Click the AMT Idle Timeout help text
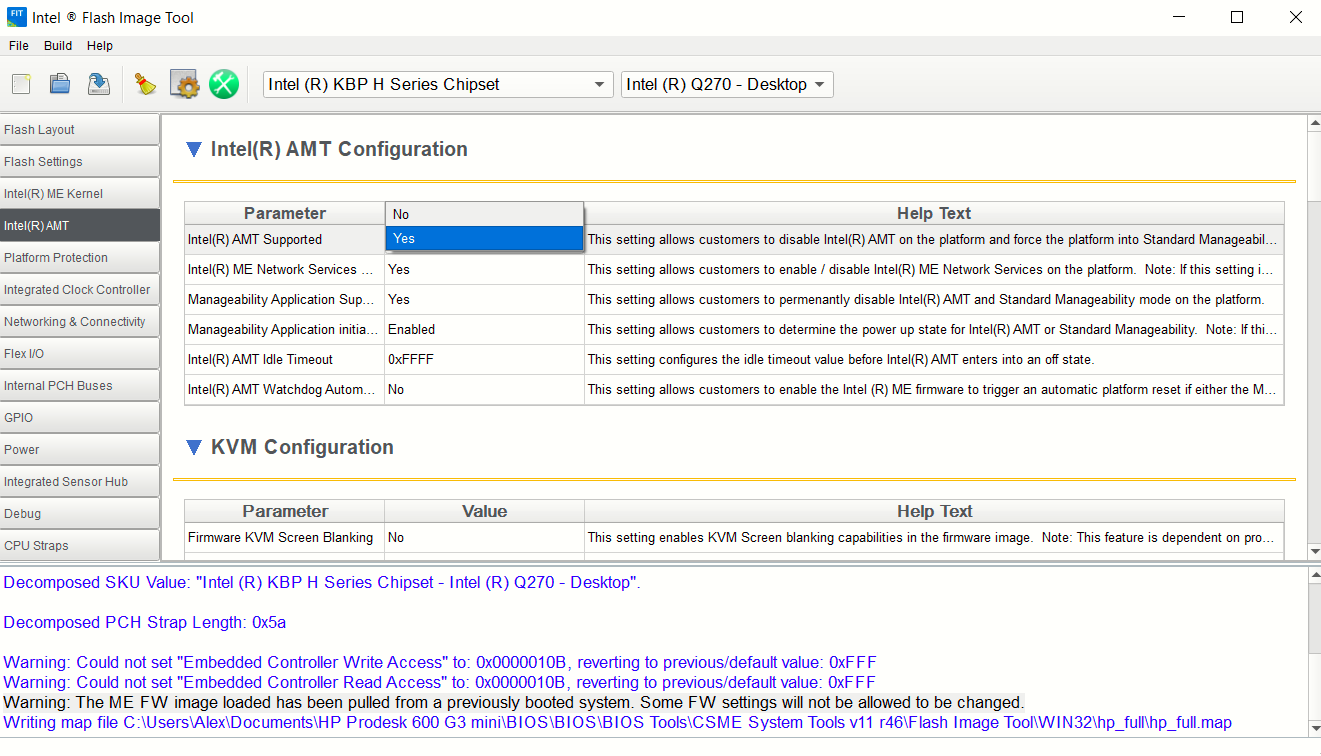 (934, 360)
